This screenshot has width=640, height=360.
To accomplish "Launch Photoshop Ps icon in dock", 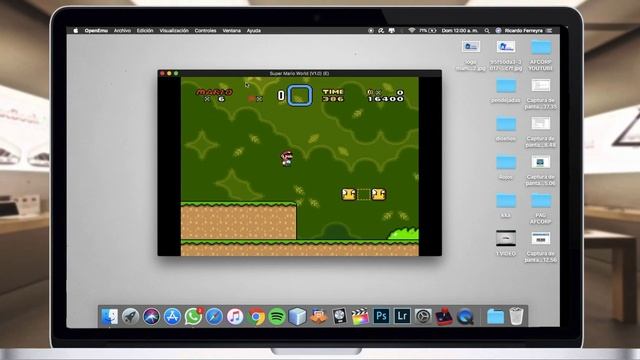I will [x=381, y=316].
